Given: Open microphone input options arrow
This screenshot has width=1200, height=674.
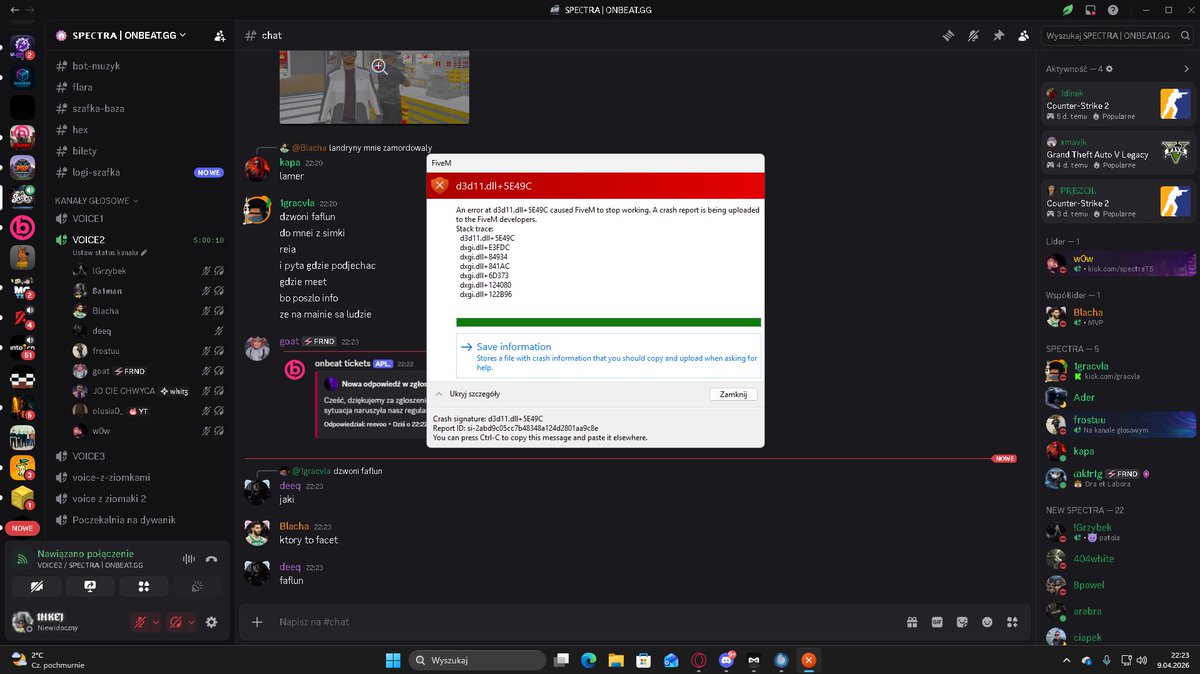Looking at the screenshot, I should coord(155,622).
